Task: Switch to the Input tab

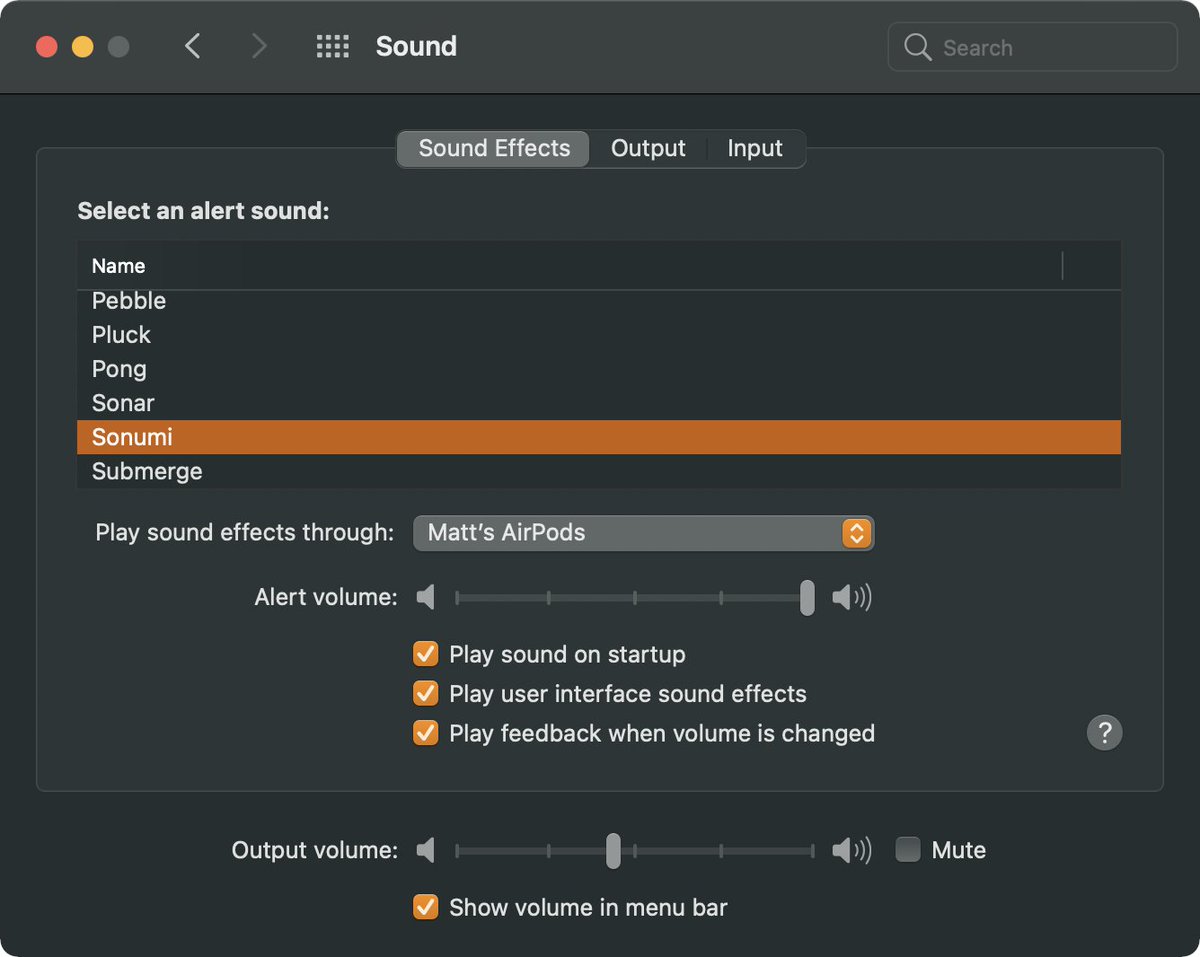Action: coord(755,149)
